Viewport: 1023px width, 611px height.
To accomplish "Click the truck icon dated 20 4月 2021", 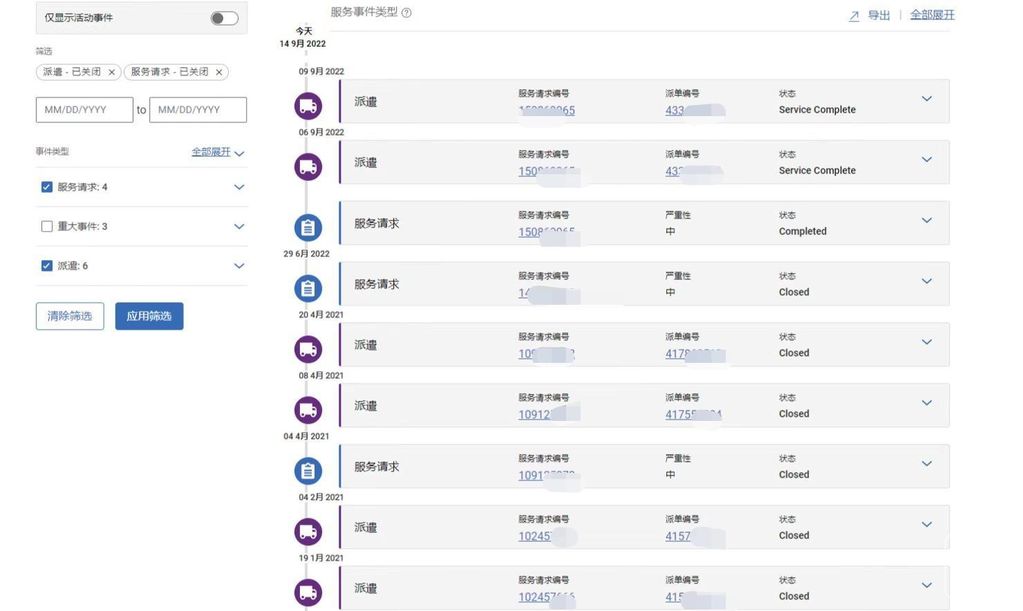I will [308, 349].
